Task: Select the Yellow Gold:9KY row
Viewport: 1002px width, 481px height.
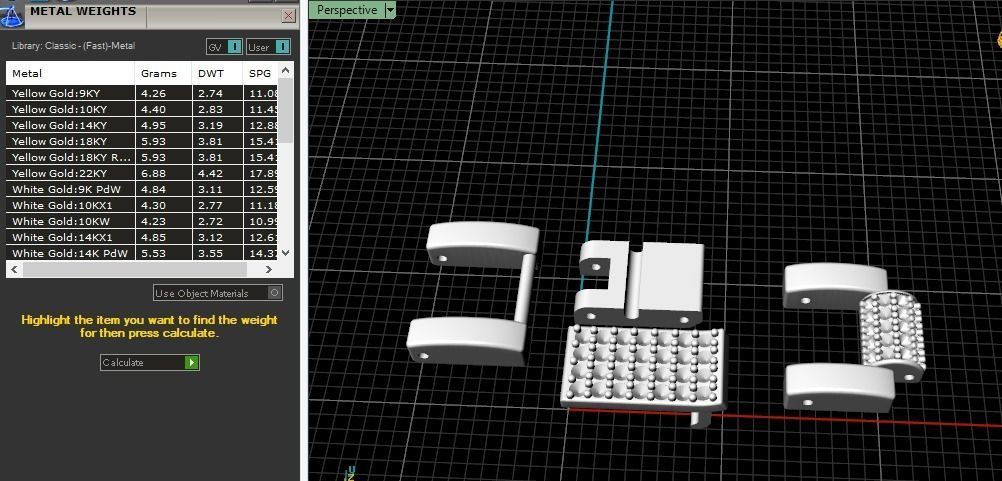Action: [x=142, y=93]
